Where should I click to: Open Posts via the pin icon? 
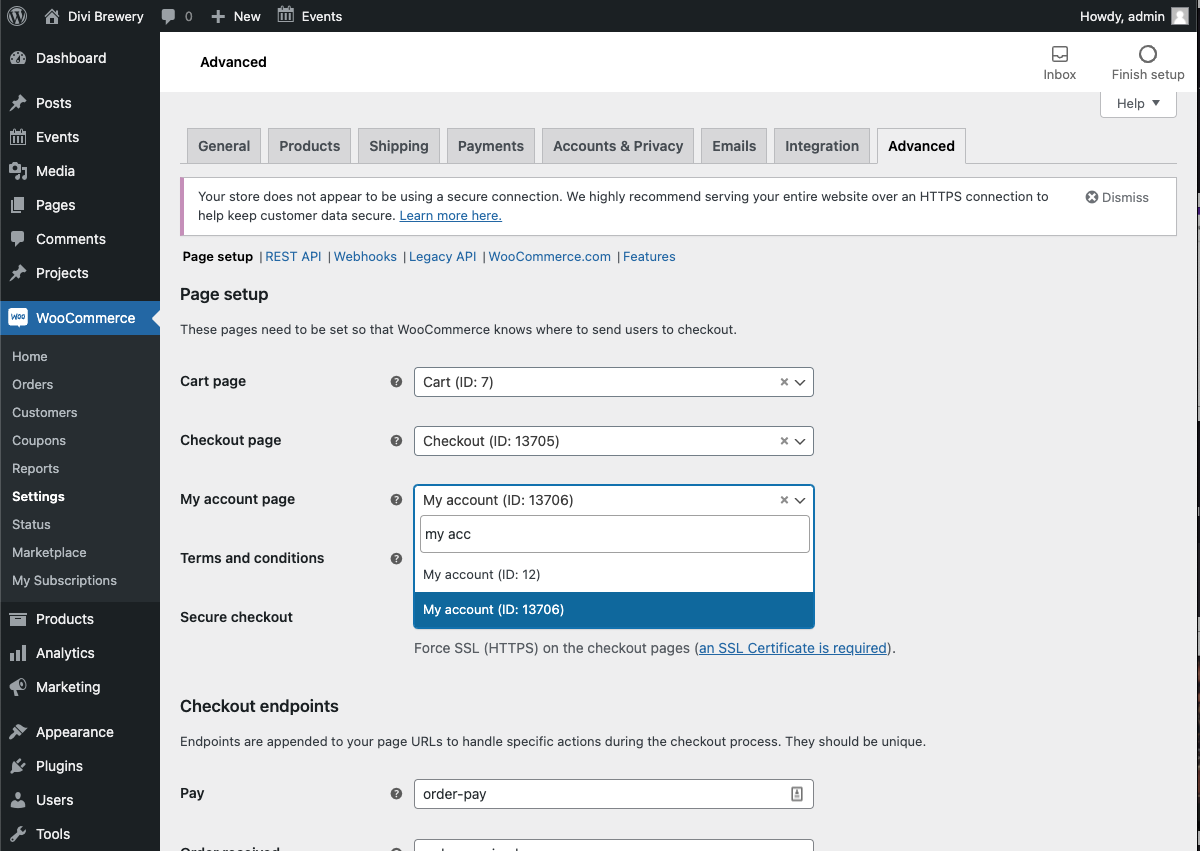pyautogui.click(x=18, y=103)
